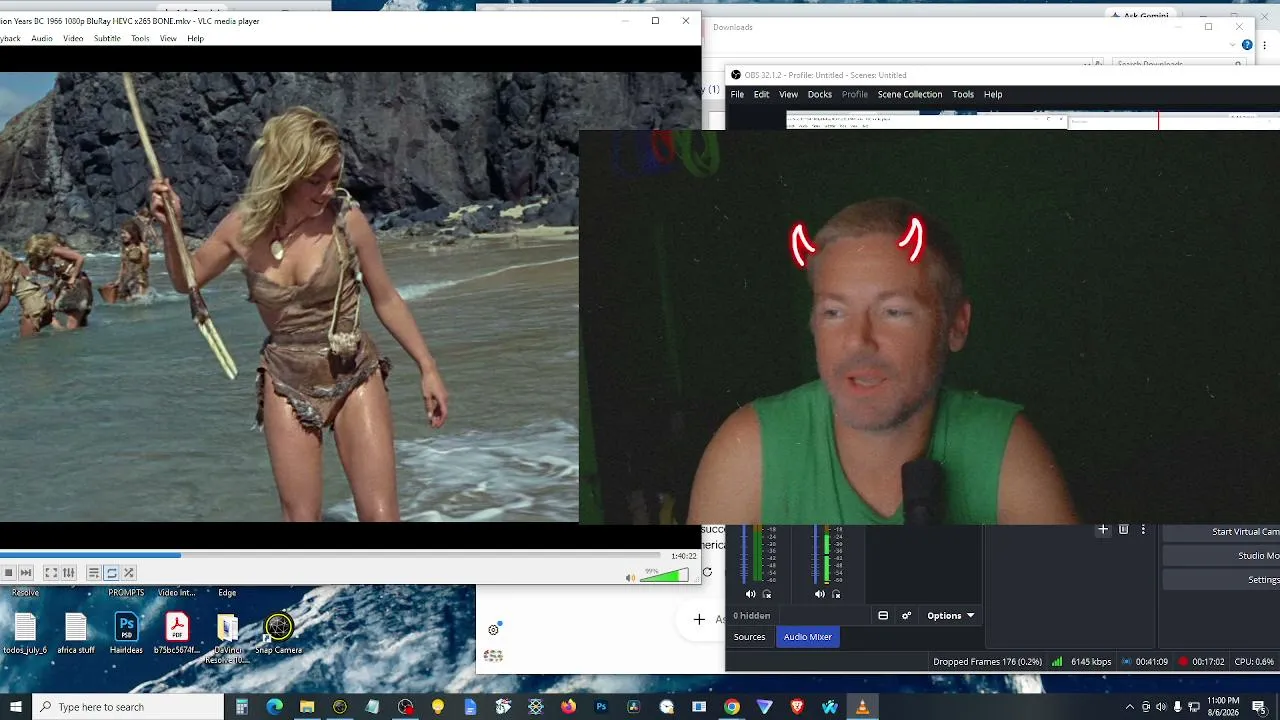Open HairIdeas PSD desktop file

point(126,634)
